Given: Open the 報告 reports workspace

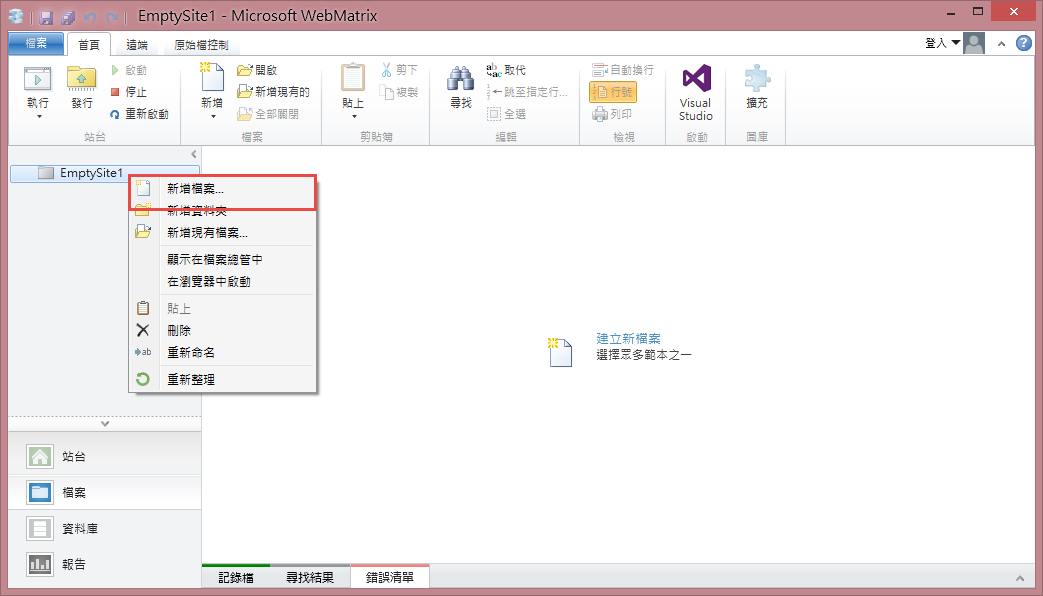Looking at the screenshot, I should (104, 565).
